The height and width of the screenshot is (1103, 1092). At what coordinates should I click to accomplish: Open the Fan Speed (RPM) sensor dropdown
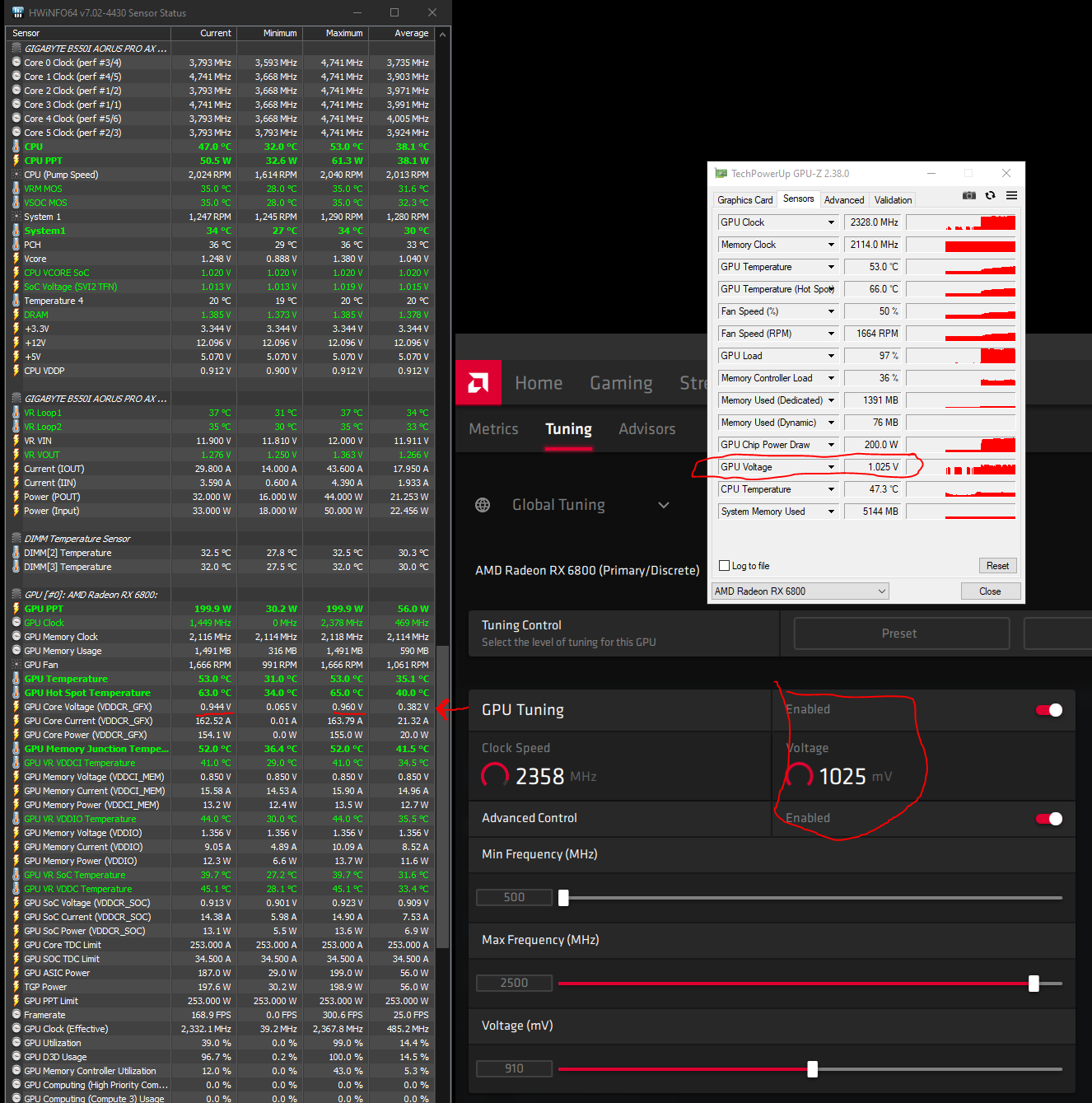click(x=832, y=334)
